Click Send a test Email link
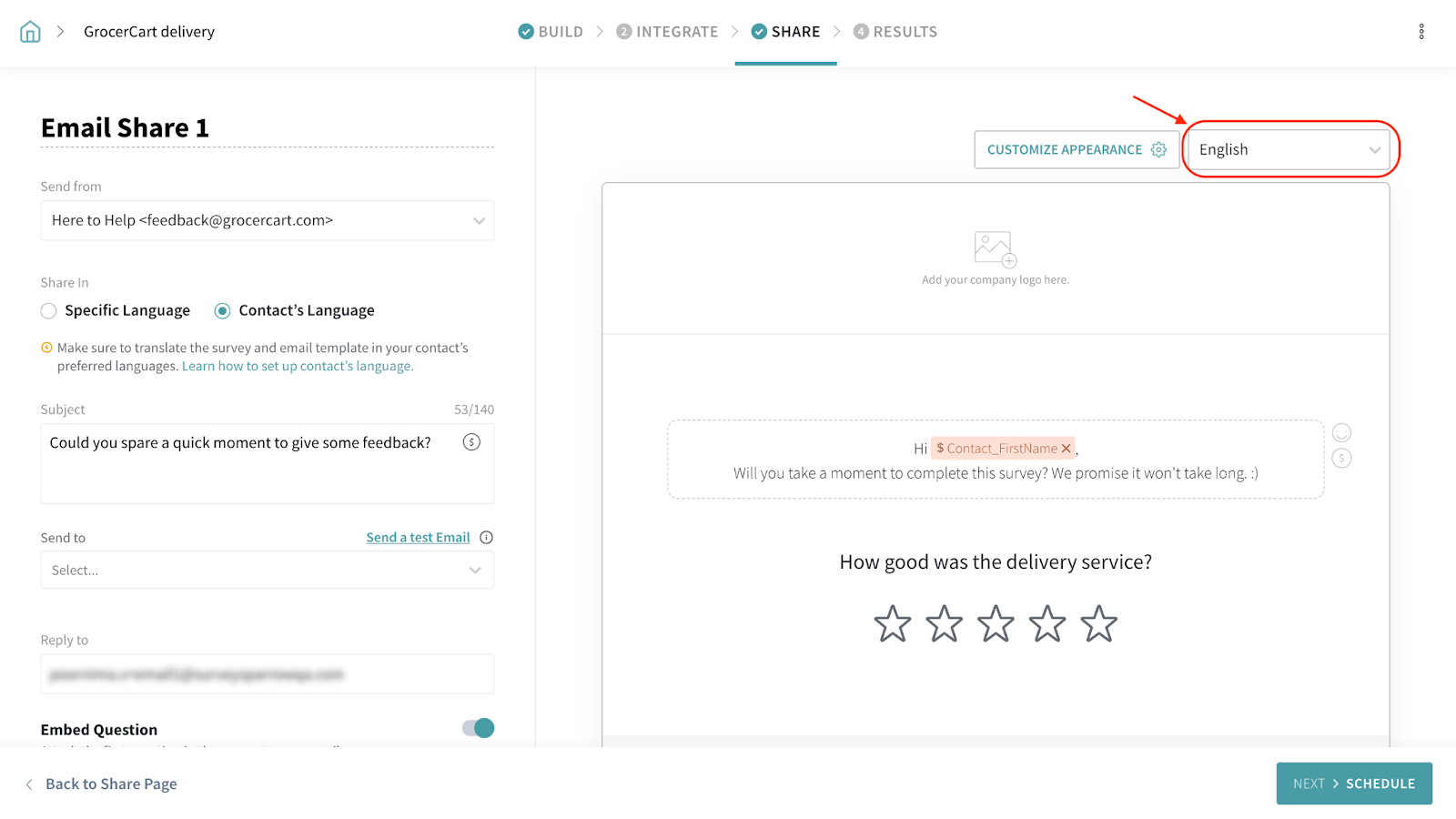Image resolution: width=1456 pixels, height=819 pixels. [418, 538]
